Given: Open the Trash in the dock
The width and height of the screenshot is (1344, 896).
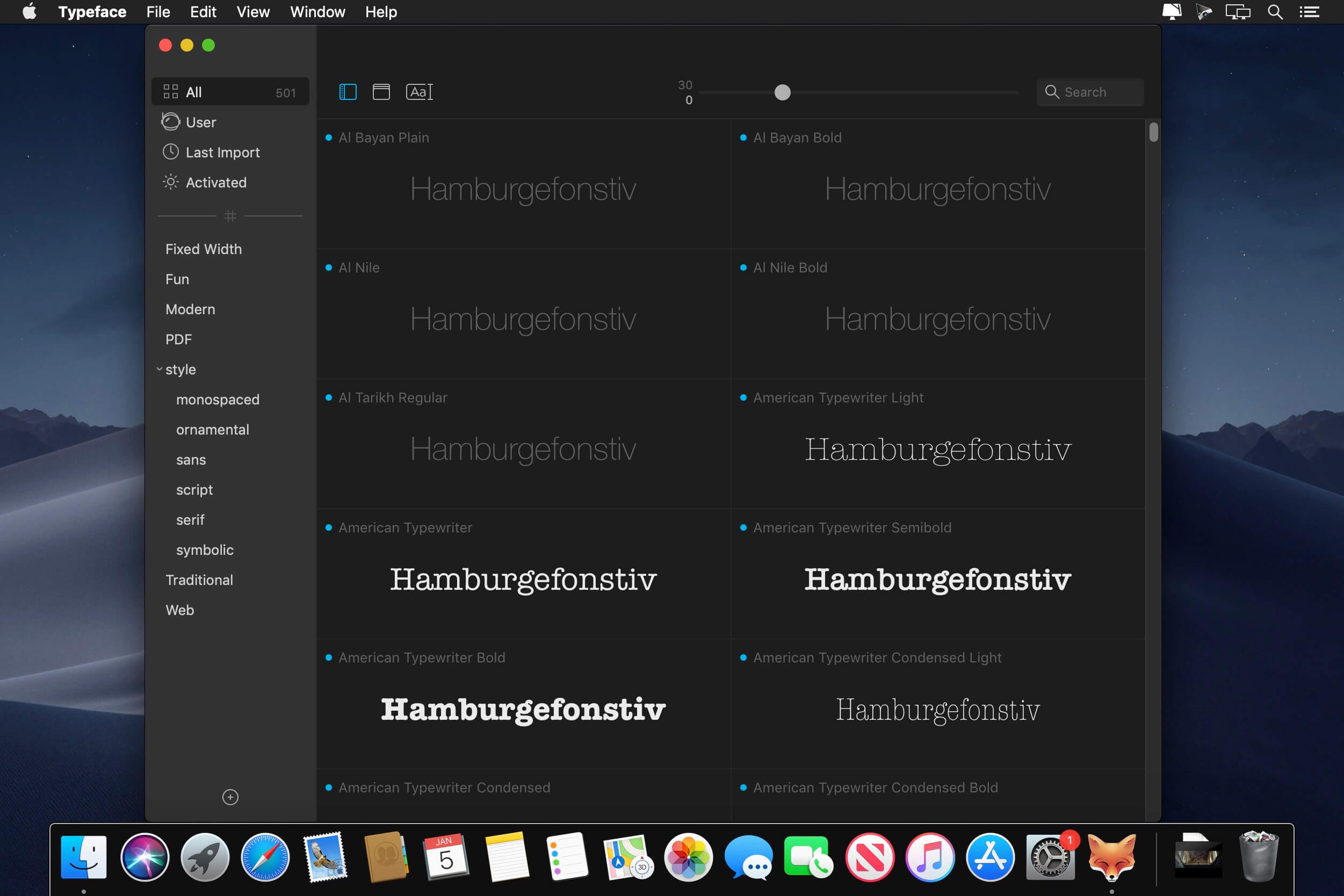Looking at the screenshot, I should click(1258, 857).
